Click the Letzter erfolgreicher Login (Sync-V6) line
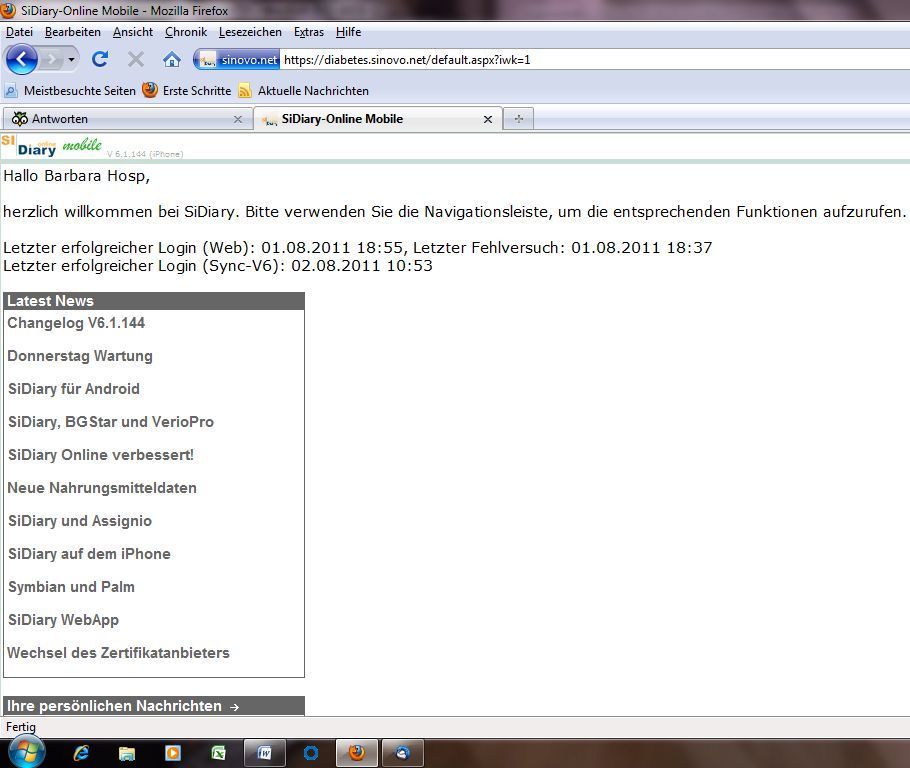 [218, 266]
